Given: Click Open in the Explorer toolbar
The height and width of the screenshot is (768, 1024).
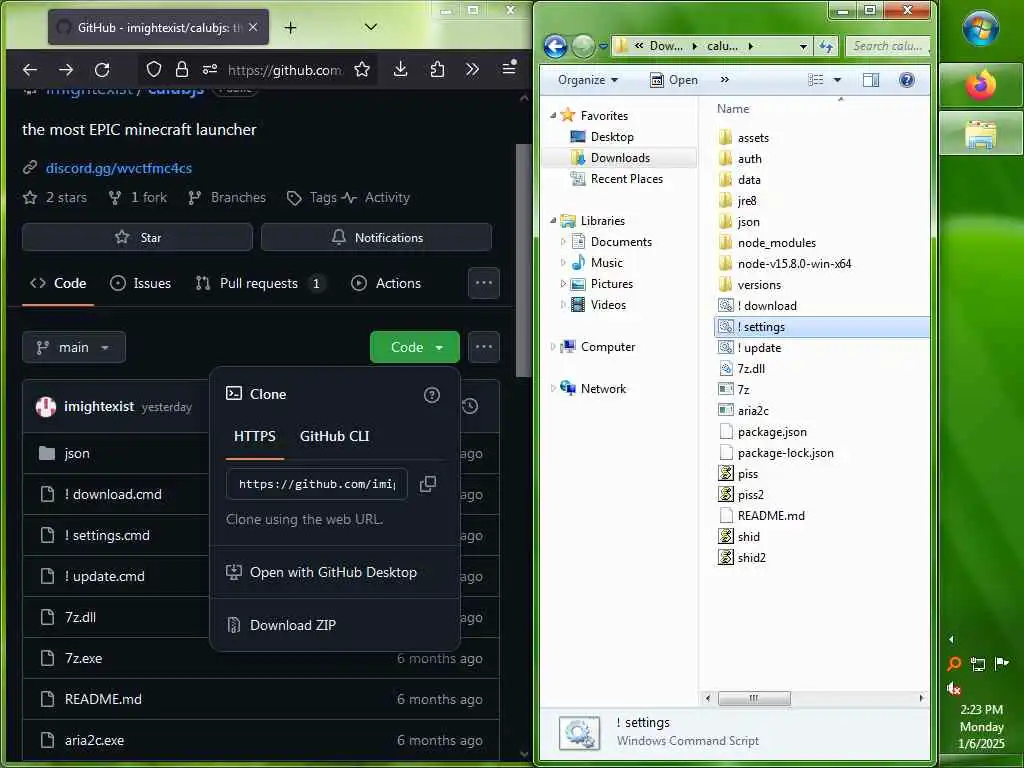Looking at the screenshot, I should (x=674, y=80).
